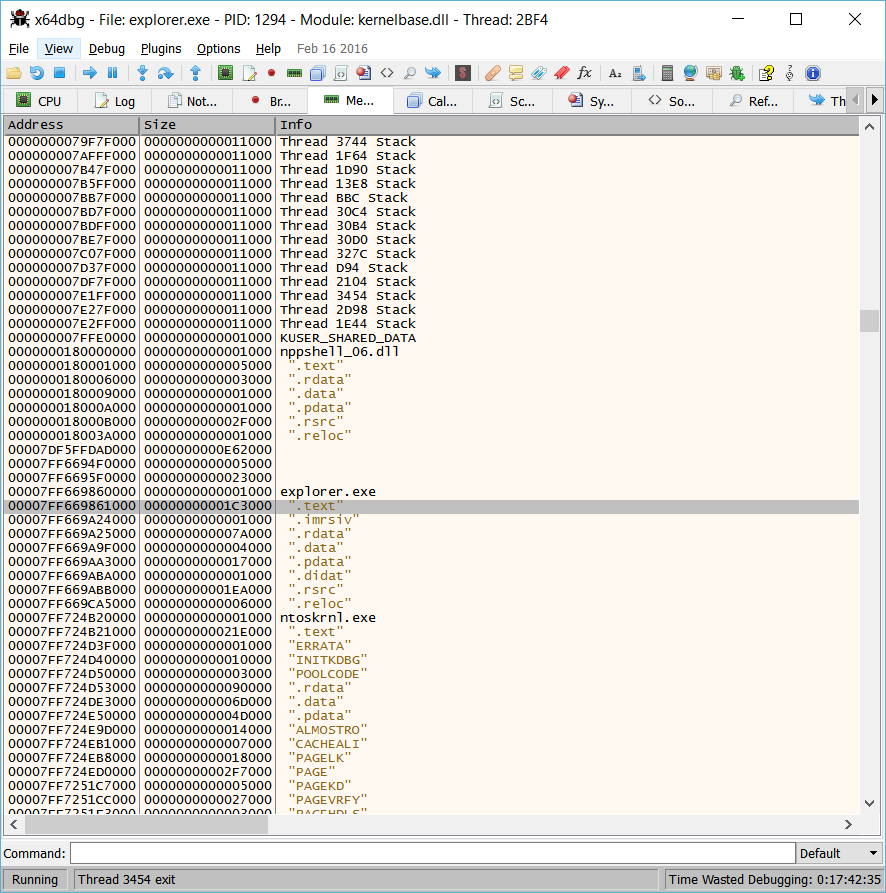Viewport: 886px width, 893px height.
Task: Open the Strings 'A' search icon
Action: [615, 73]
